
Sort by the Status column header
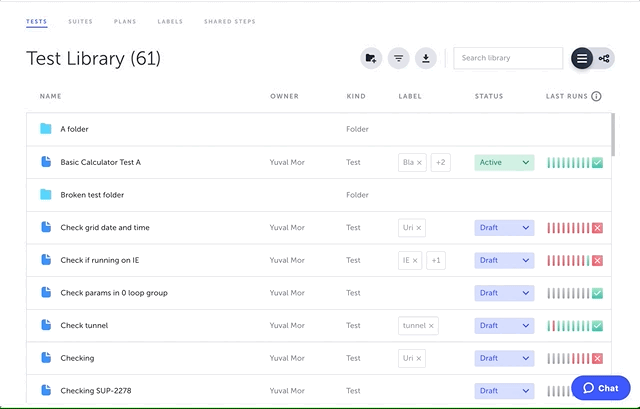[x=489, y=96]
